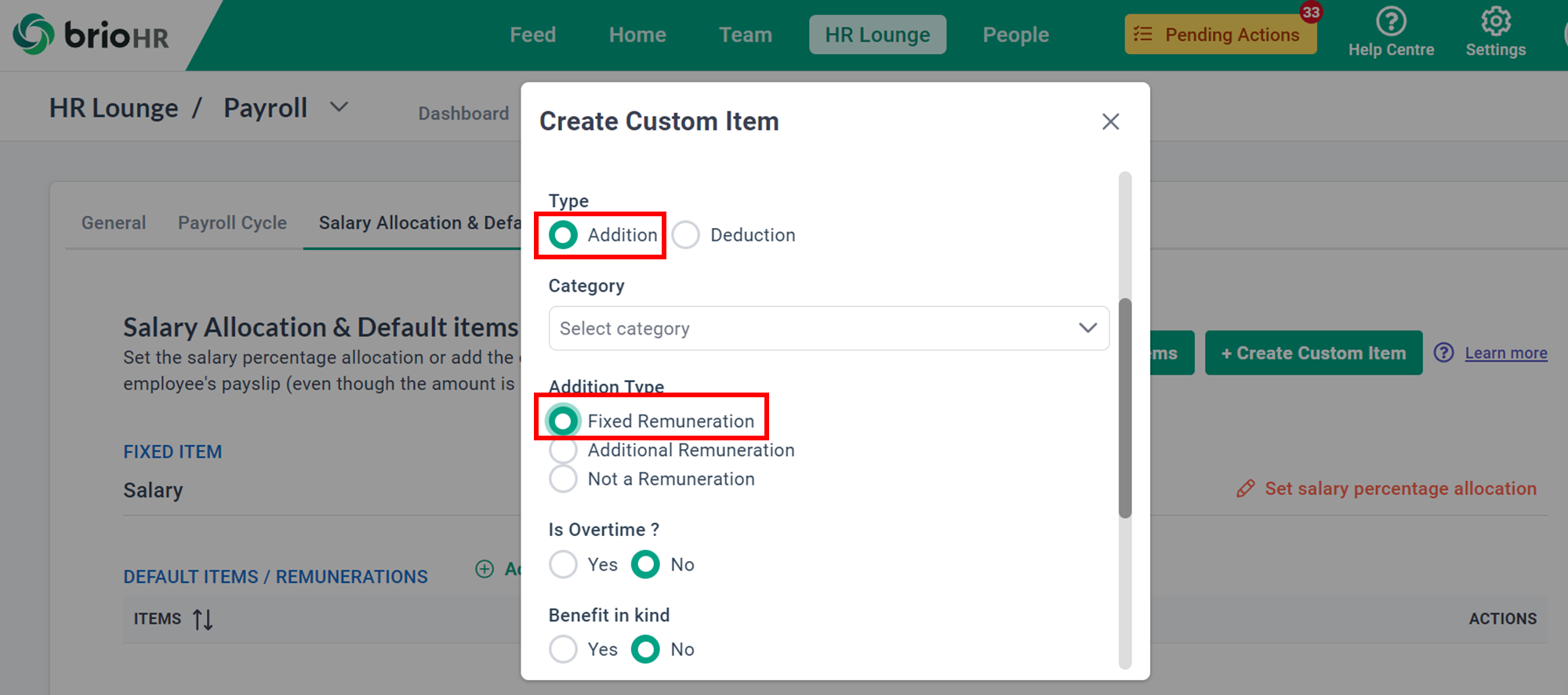Click the pencil icon for salary percentage allocation

[1245, 488]
